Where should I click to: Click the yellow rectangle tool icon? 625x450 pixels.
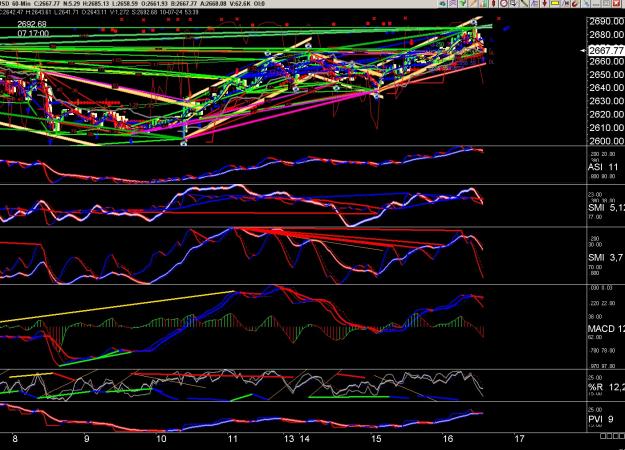click(555, 4)
